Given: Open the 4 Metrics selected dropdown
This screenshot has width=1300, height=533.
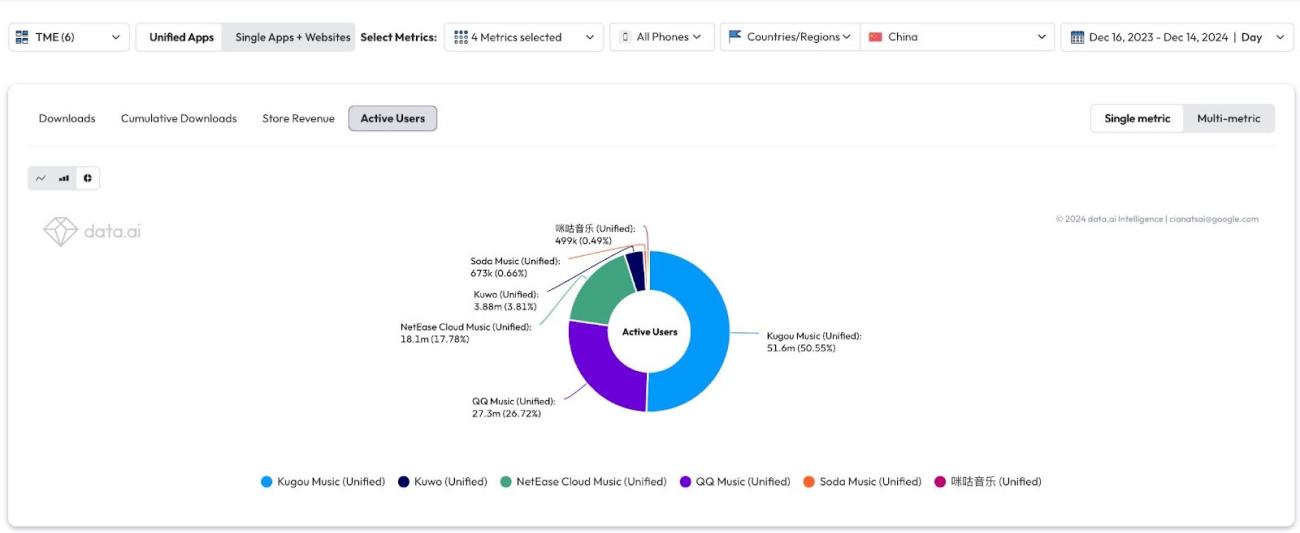Looking at the screenshot, I should click(524, 37).
